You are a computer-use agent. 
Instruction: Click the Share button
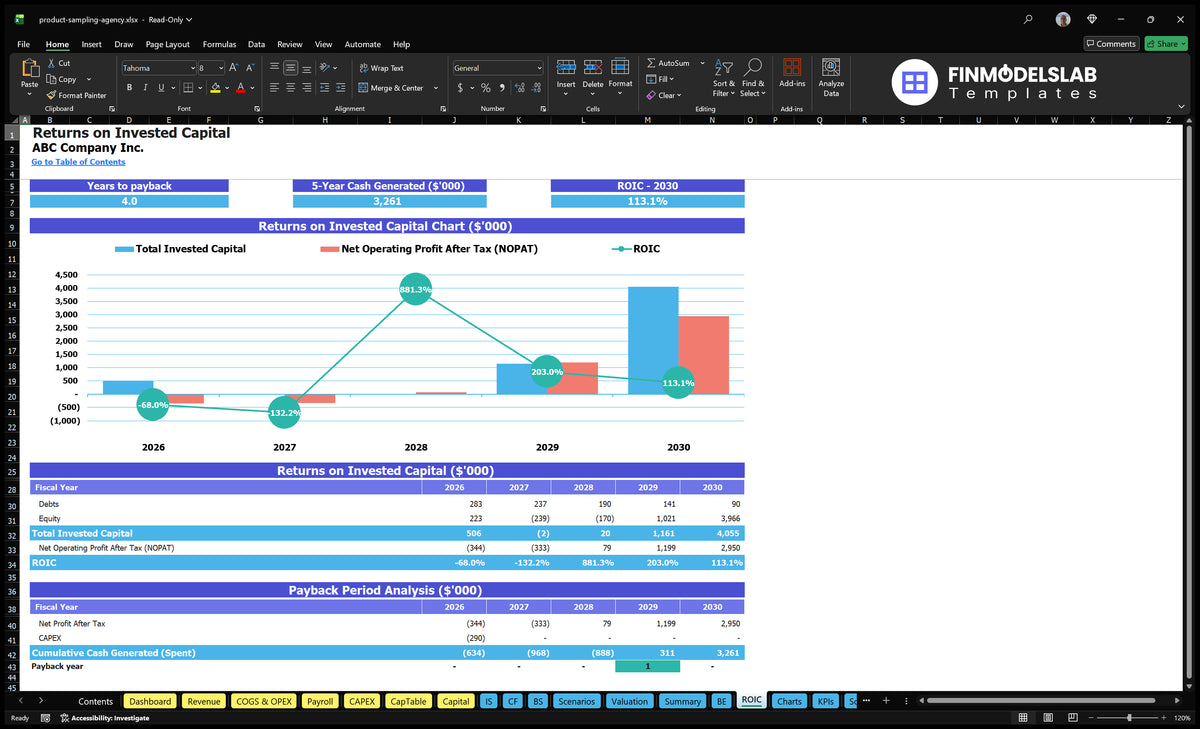pos(1165,44)
